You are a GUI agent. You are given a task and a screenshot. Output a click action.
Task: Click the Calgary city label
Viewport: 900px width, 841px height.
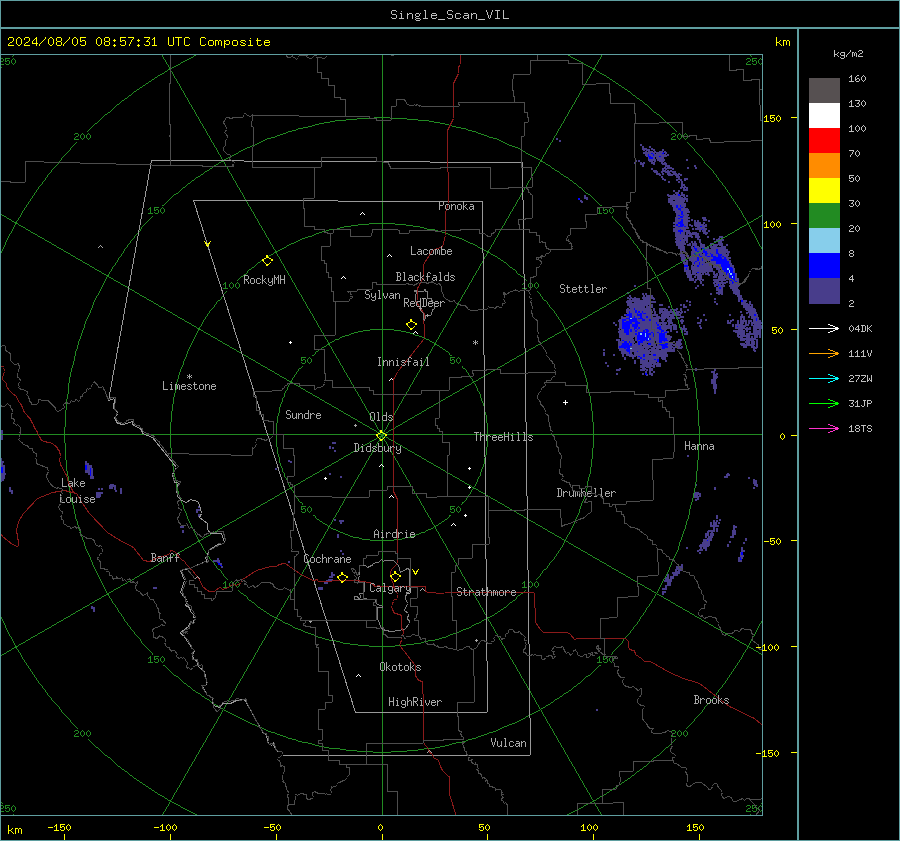click(x=390, y=588)
